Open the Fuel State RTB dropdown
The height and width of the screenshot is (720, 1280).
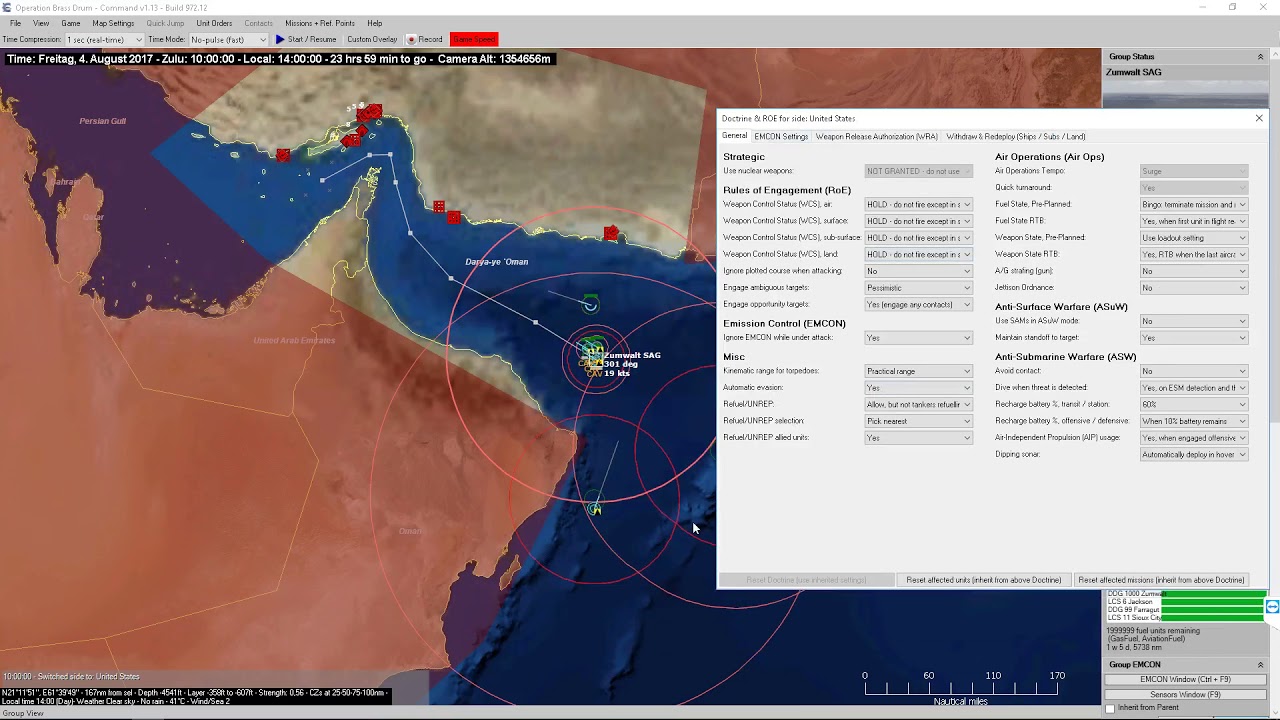[1194, 221]
